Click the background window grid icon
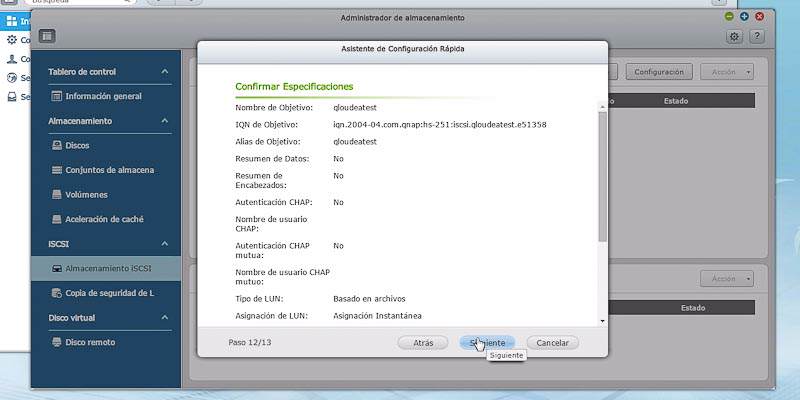This screenshot has height=400, width=800. [x=12, y=21]
